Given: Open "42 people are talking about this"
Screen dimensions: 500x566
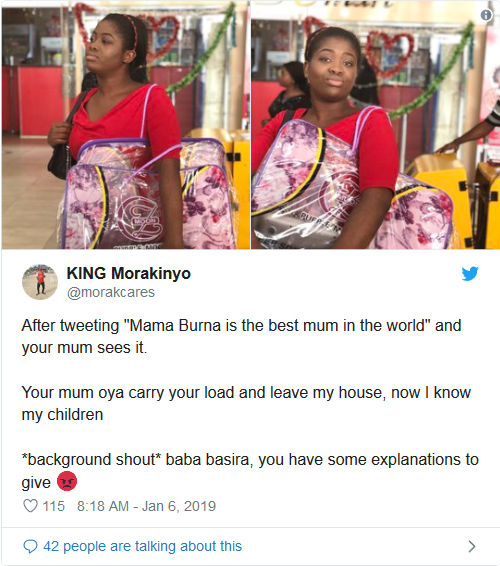Looking at the screenshot, I should pyautogui.click(x=143, y=546).
